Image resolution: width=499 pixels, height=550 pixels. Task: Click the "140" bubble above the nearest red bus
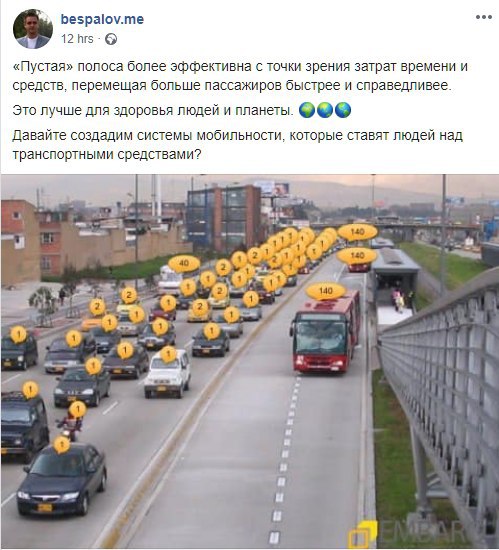pos(326,291)
